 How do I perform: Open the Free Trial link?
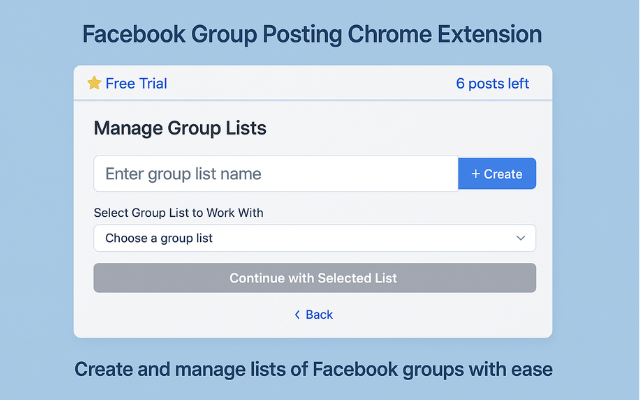[x=136, y=84]
